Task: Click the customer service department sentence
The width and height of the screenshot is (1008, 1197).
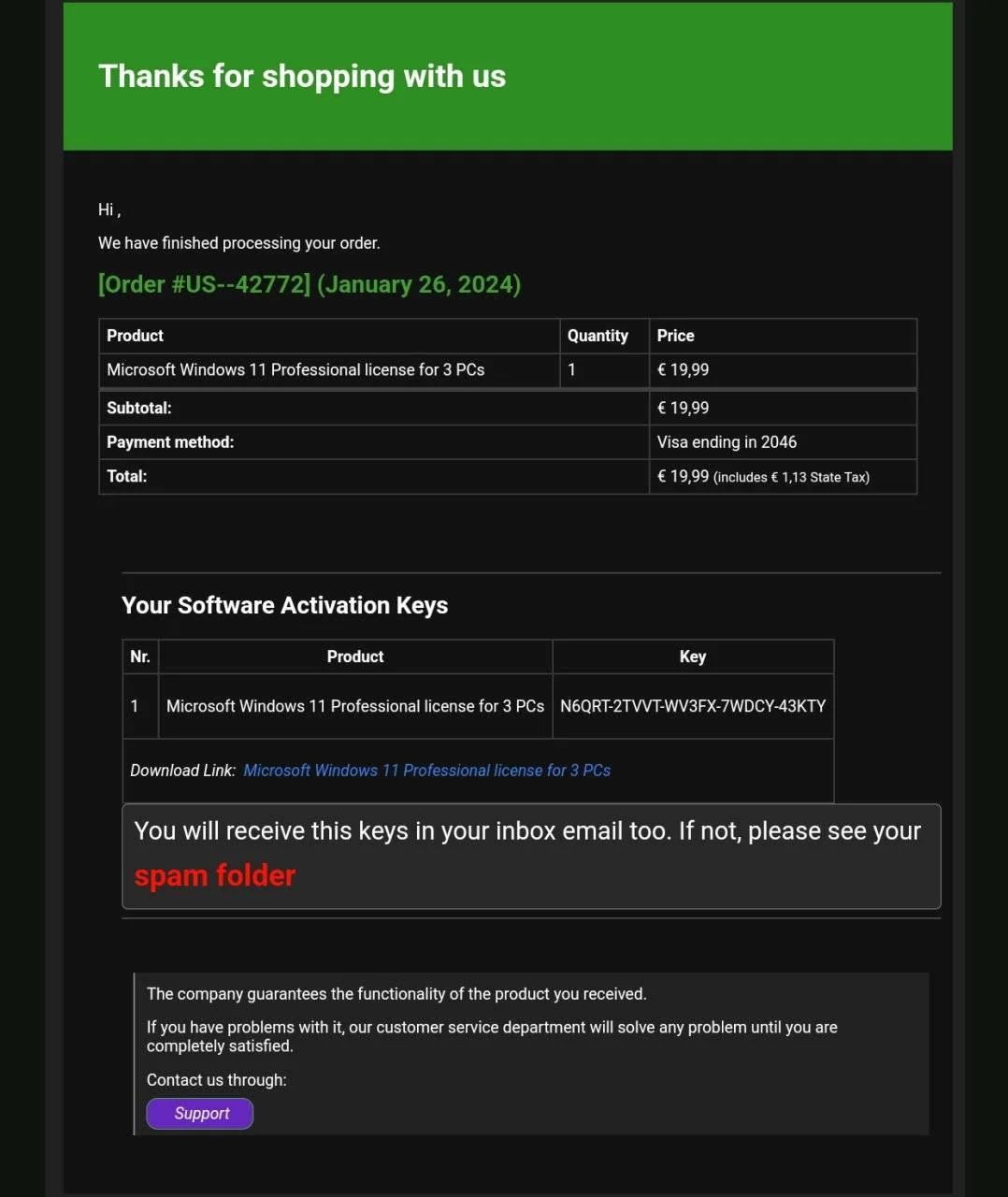Action: (x=492, y=1036)
